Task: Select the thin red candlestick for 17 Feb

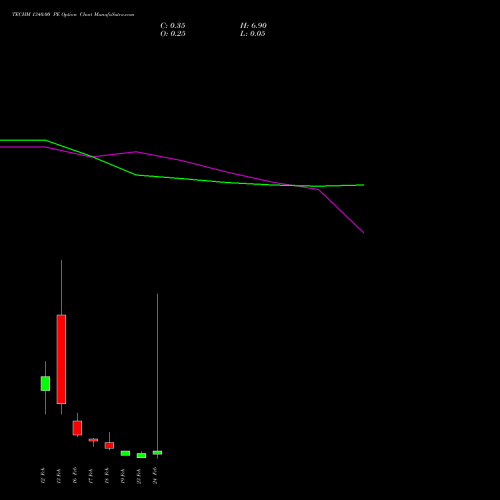Action: [93, 440]
